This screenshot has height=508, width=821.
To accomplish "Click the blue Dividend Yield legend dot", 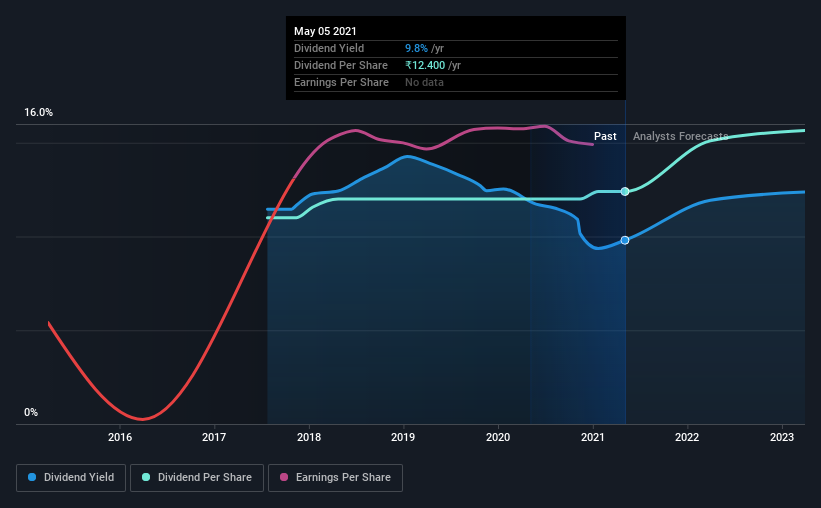I will 32,477.
